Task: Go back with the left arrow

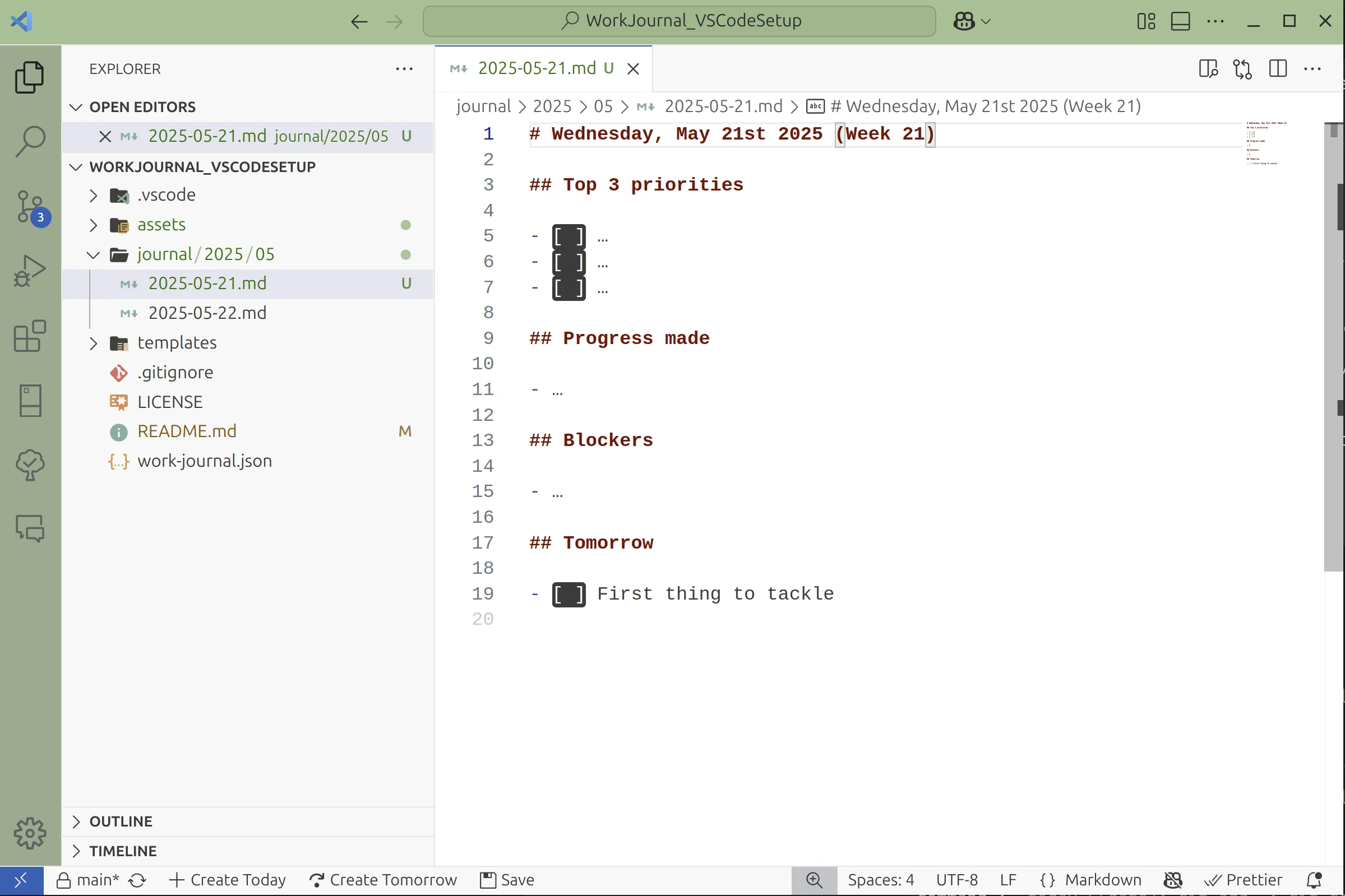Action: click(x=359, y=22)
